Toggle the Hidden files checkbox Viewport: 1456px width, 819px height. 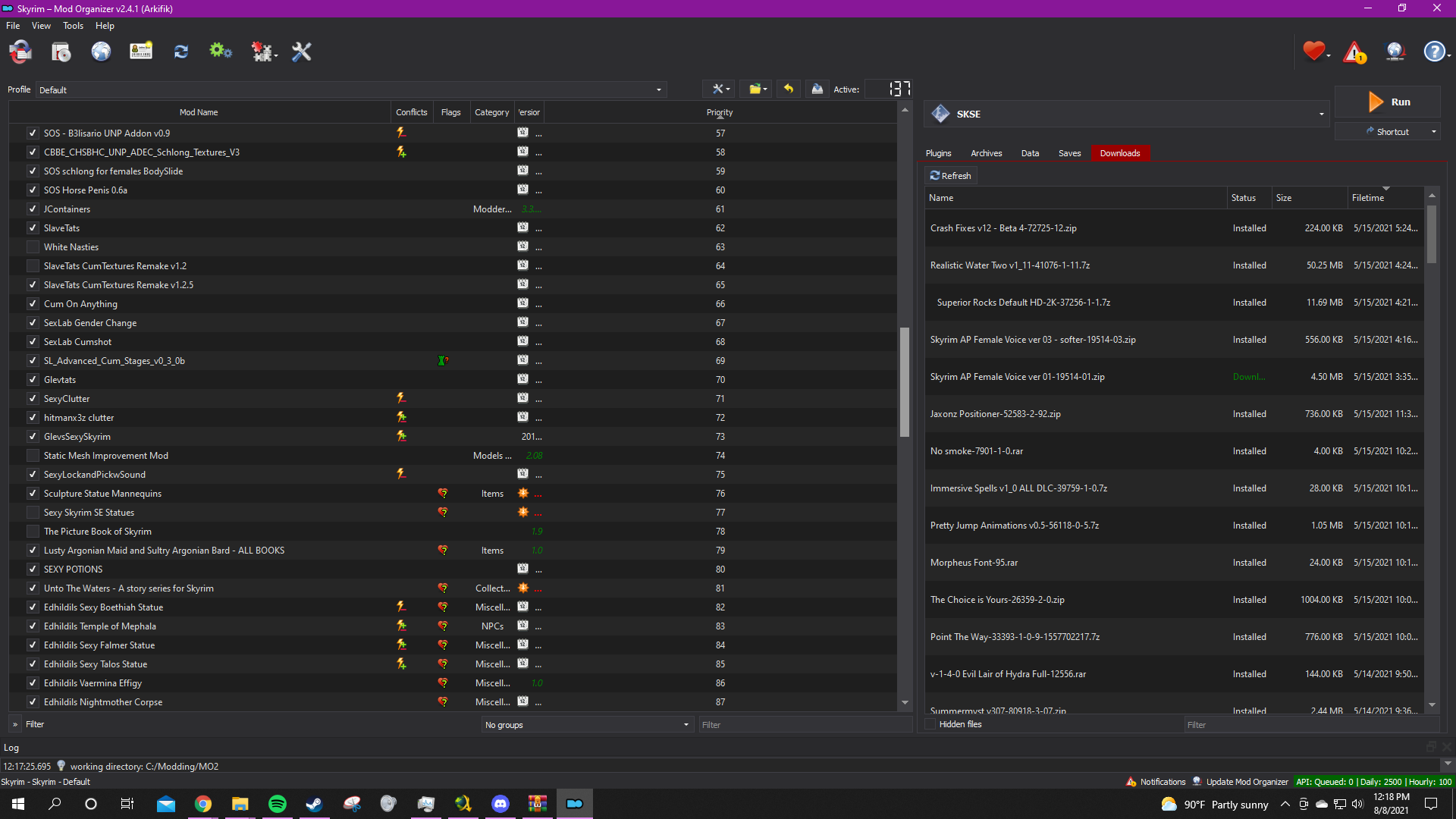(931, 724)
